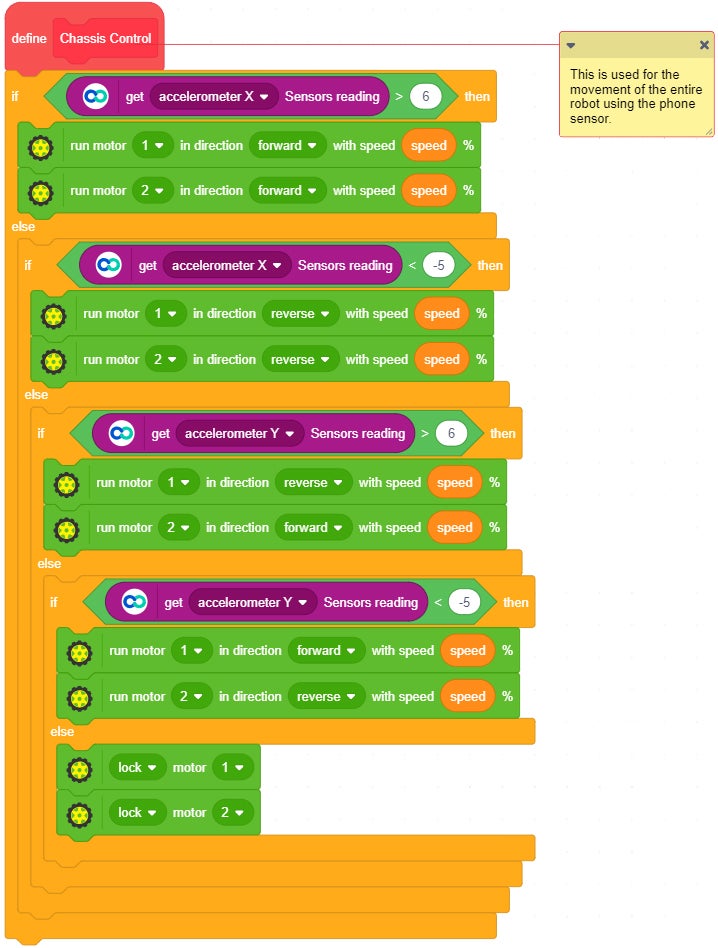718x948 pixels.
Task: Click the gear icon on the lock motor 2 block
Action: pos(80,813)
